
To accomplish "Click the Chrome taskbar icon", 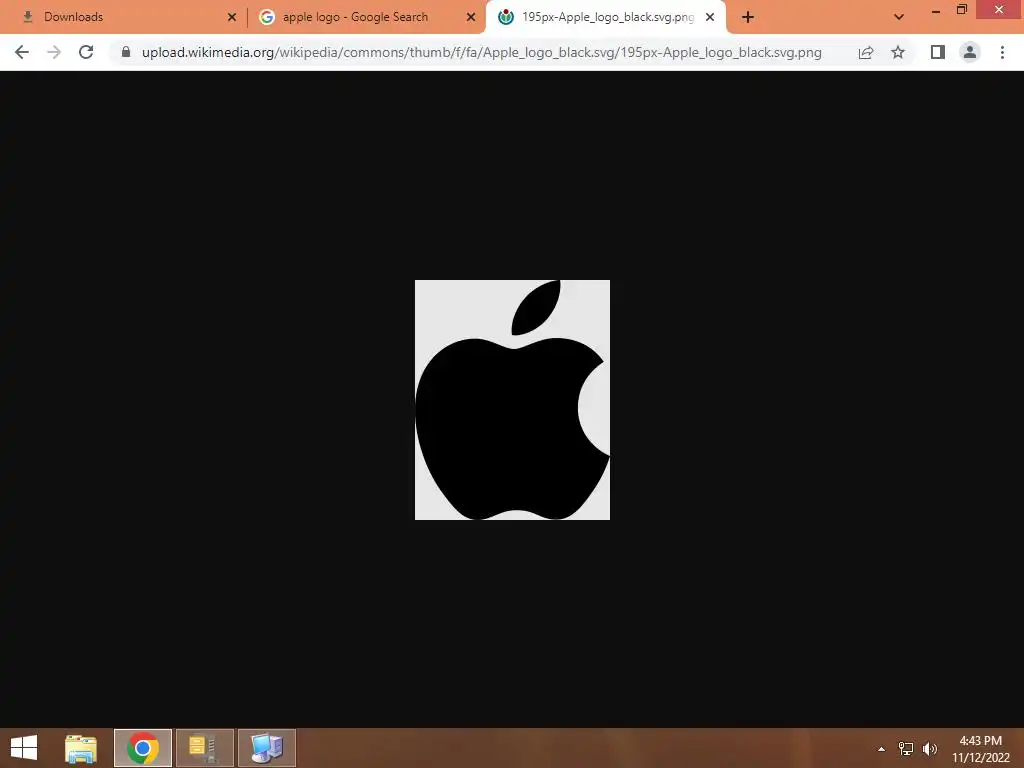I will [143, 748].
